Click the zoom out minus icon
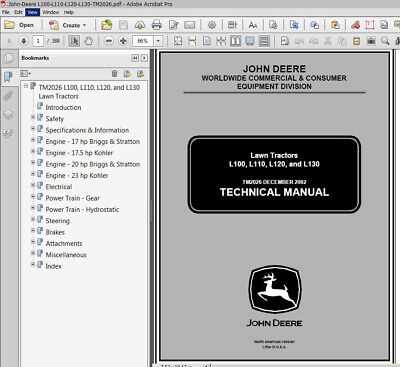The image size is (400, 367). point(109,41)
